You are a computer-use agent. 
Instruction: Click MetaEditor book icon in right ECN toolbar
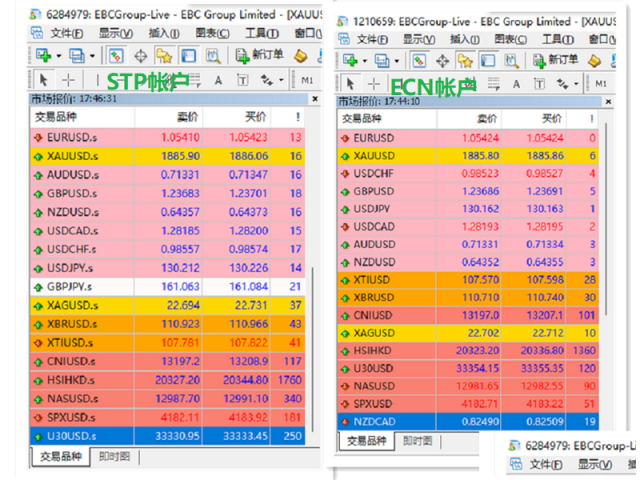pyautogui.click(x=594, y=60)
